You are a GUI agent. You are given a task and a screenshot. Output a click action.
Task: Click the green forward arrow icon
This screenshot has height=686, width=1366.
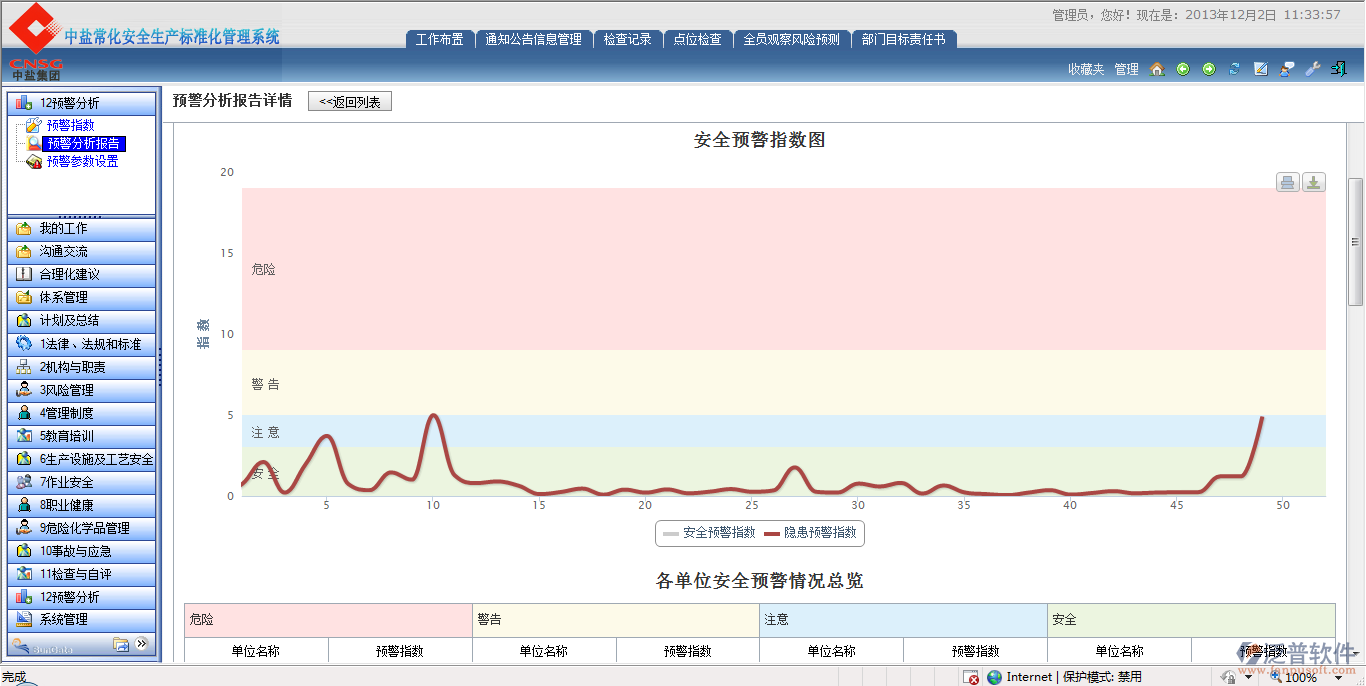click(x=1209, y=69)
